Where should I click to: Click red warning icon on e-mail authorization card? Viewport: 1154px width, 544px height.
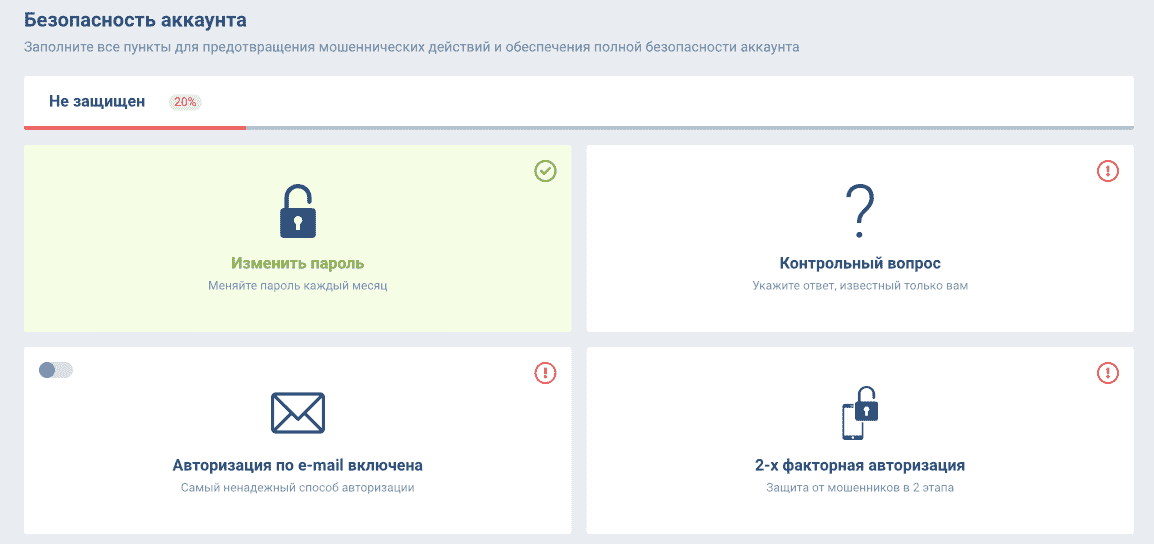click(x=545, y=373)
